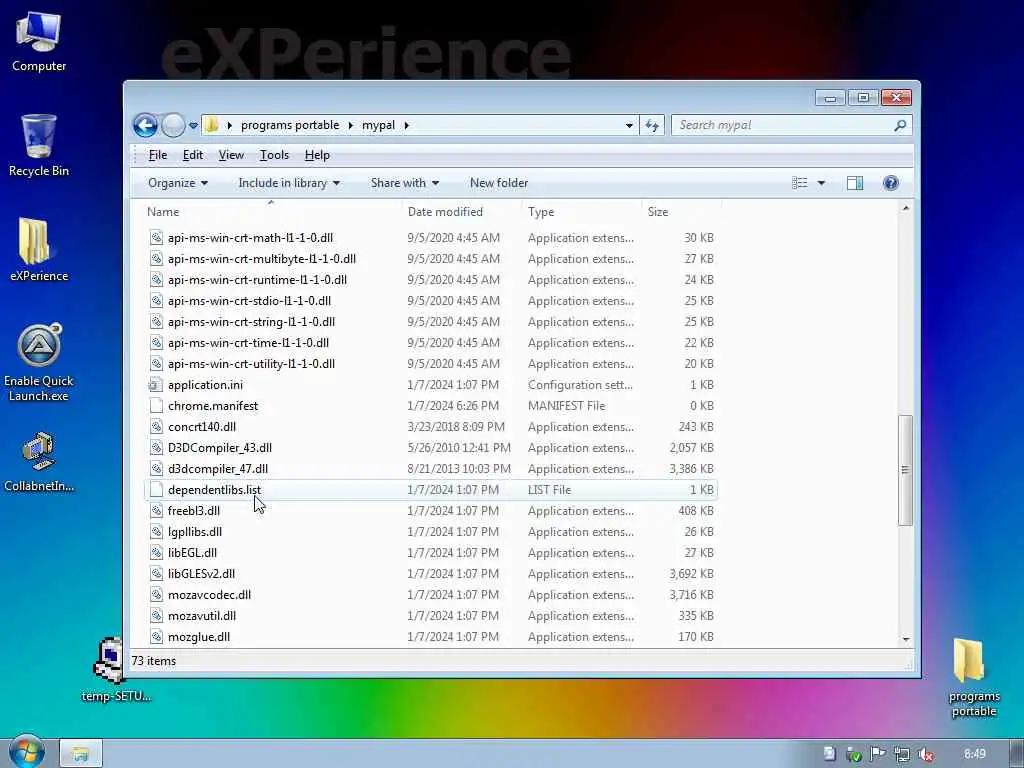Select the programs portable desktop folder
Viewport: 1024px width, 768px height.
(x=973, y=677)
